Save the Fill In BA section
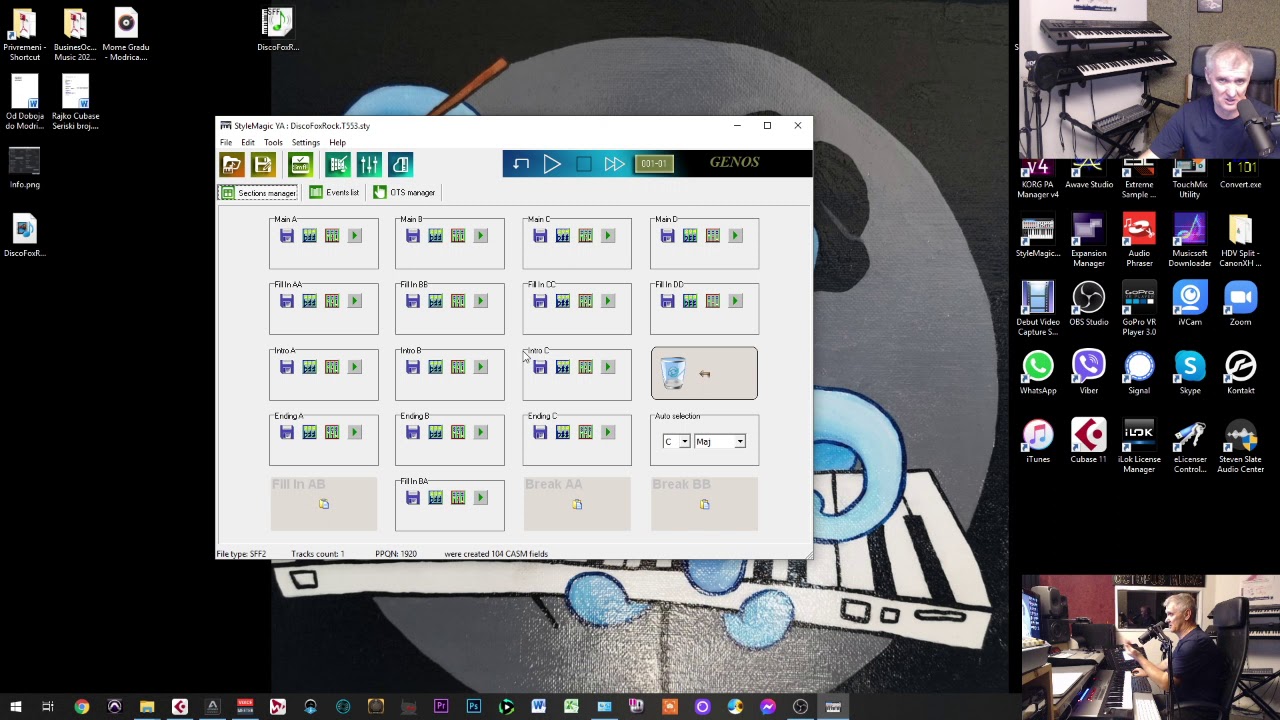 pos(413,498)
